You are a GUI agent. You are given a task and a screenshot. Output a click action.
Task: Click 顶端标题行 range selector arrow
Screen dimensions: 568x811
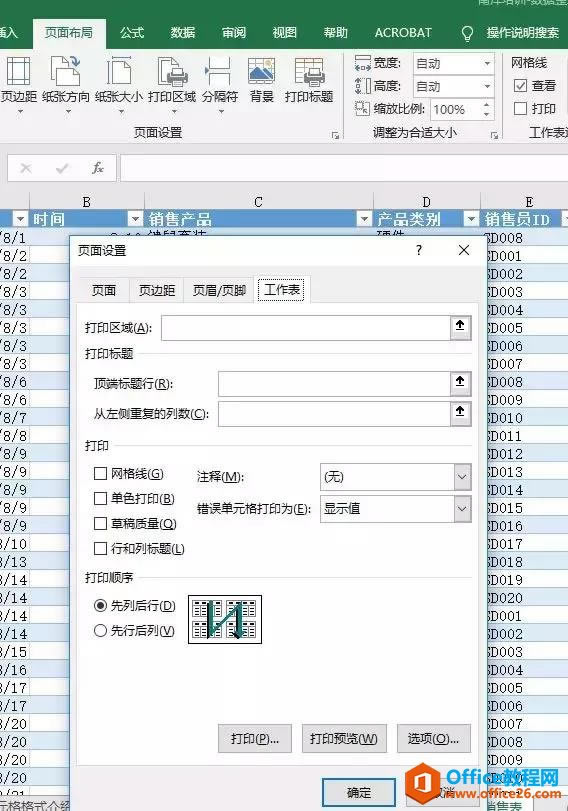460,383
